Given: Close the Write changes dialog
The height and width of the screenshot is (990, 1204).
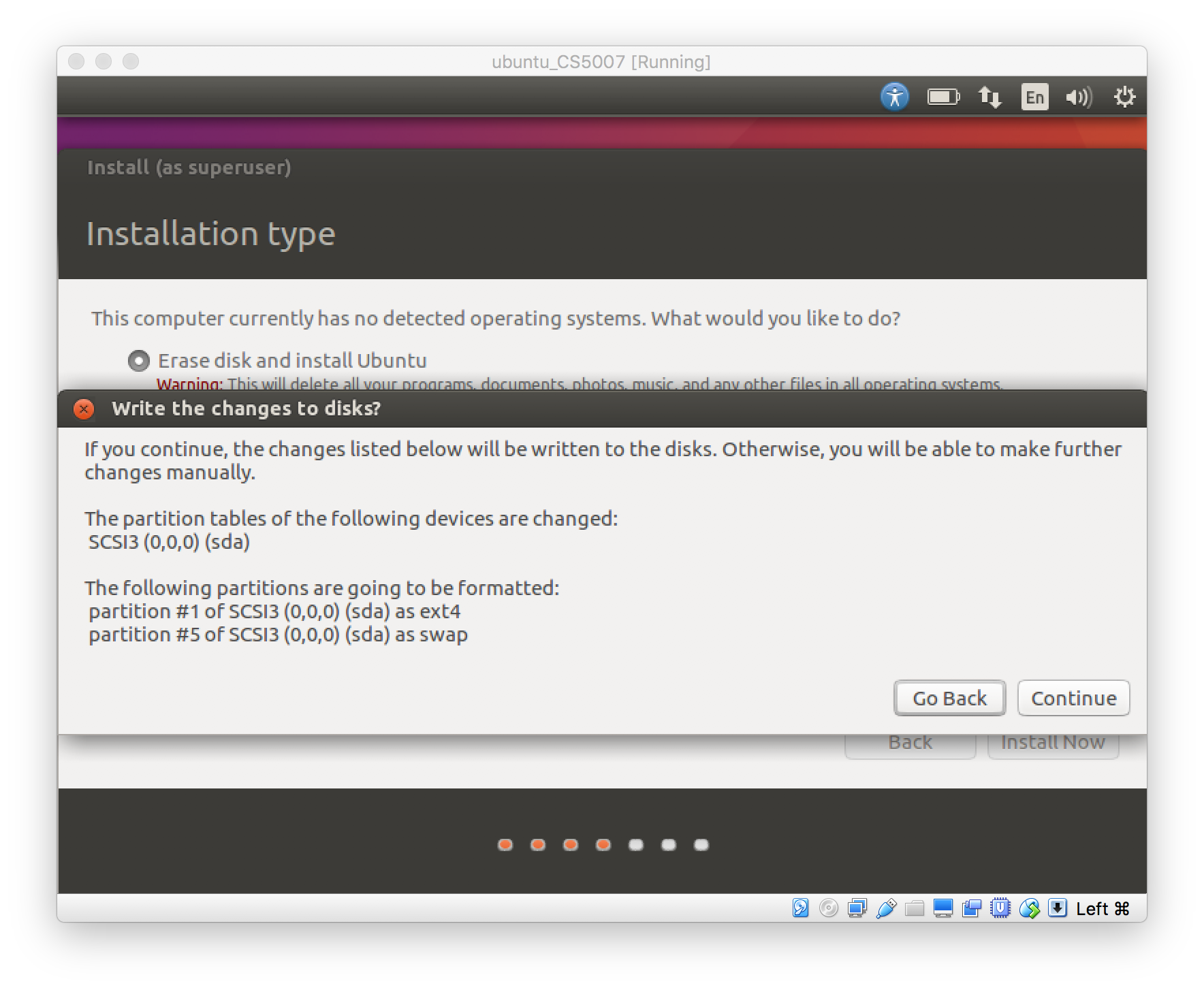Looking at the screenshot, I should coord(84,409).
